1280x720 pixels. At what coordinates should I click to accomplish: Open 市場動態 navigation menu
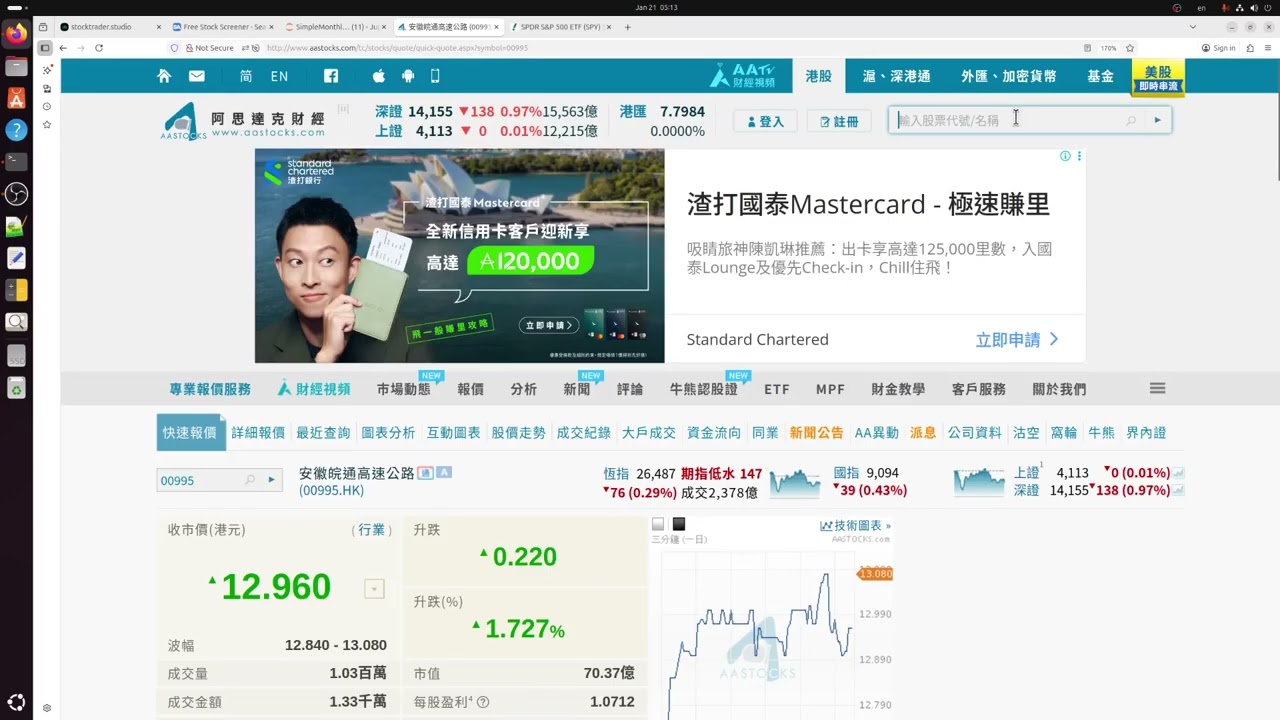pos(403,389)
